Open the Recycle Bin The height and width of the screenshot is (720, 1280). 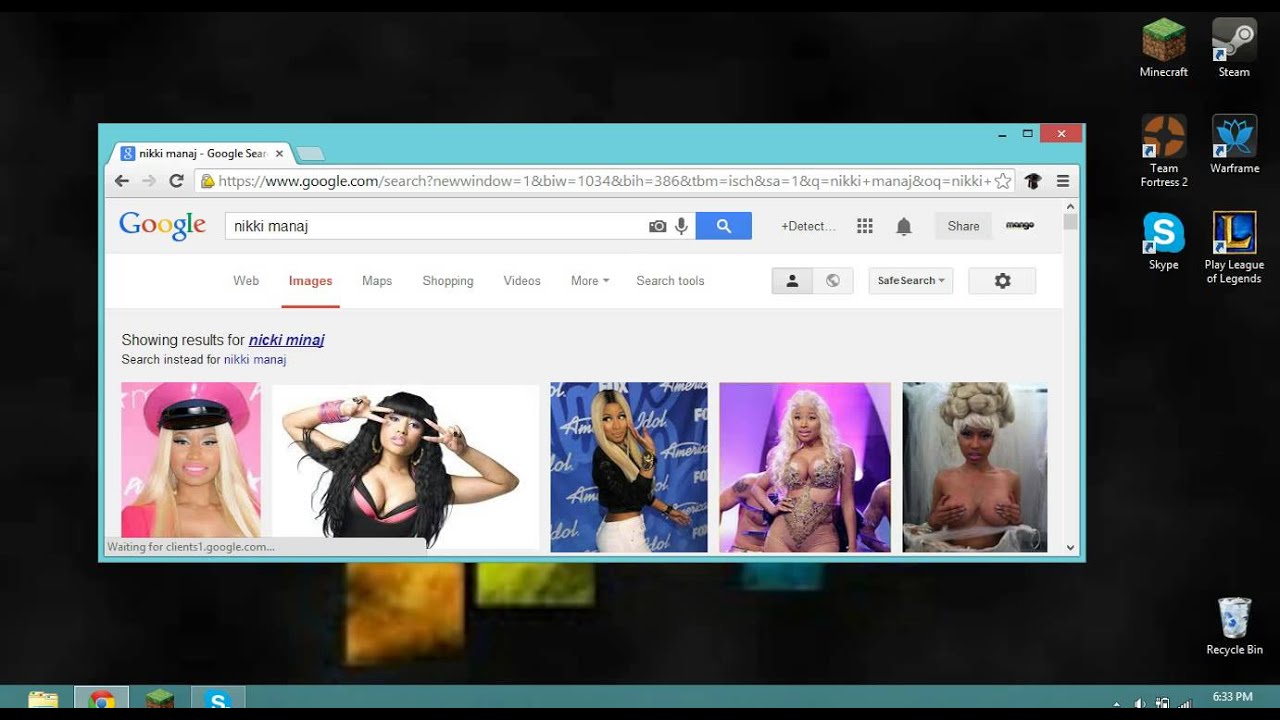(x=1234, y=626)
